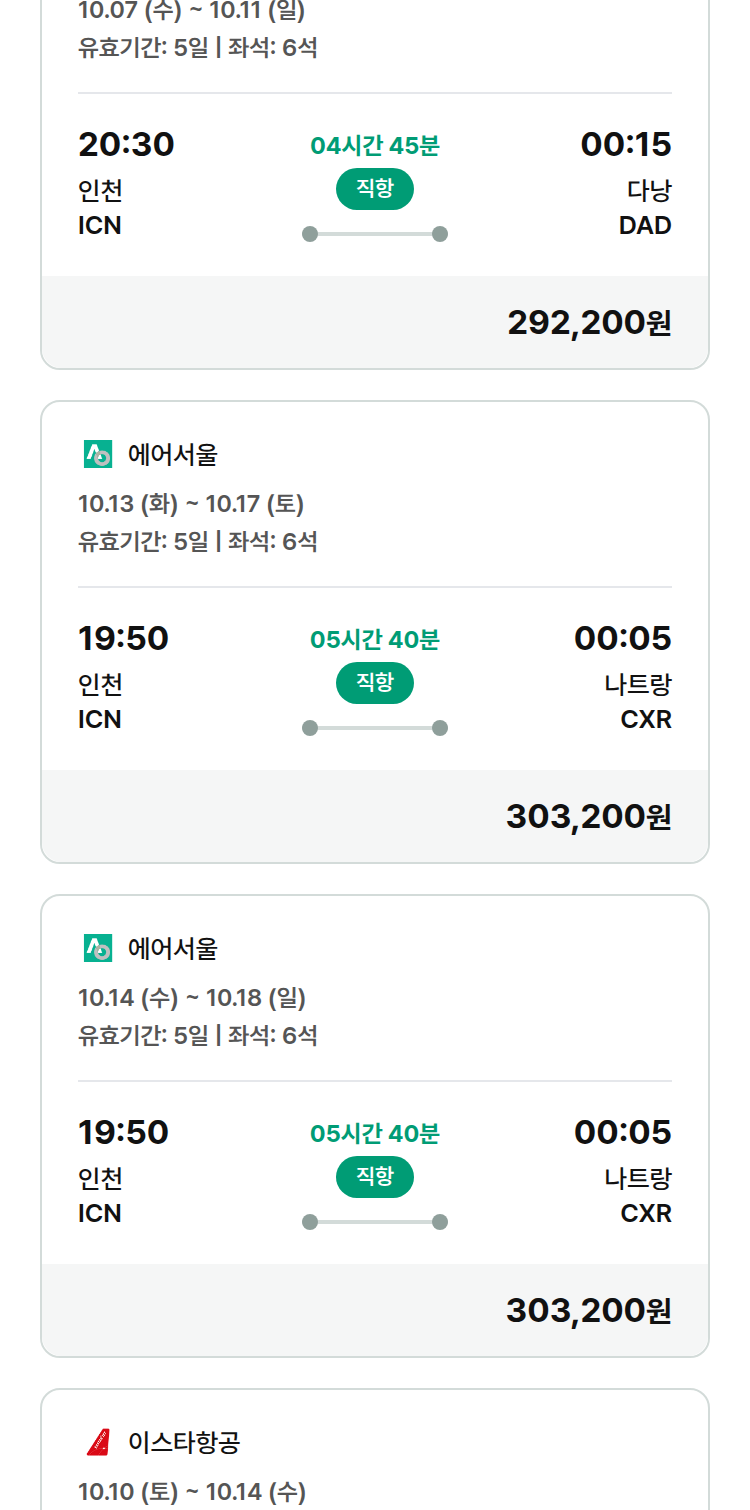Open the 에어서울 10.13 (화) ~ 10.17 (토) card
Screen dimensions: 750x1510
(x=375, y=632)
